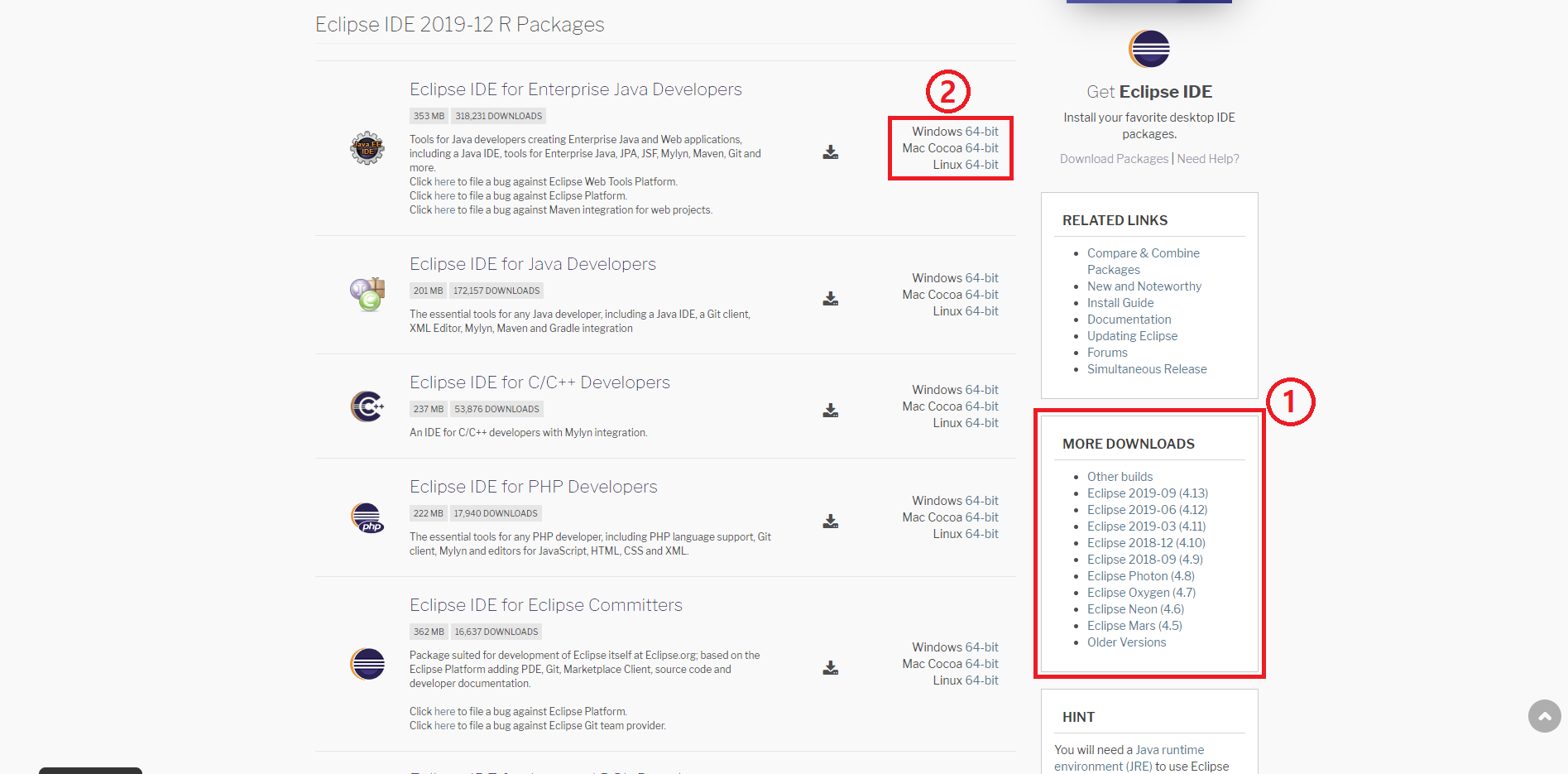1568x774 pixels.
Task: Open Eclipse Mars (4.5) link
Action: pos(1134,626)
